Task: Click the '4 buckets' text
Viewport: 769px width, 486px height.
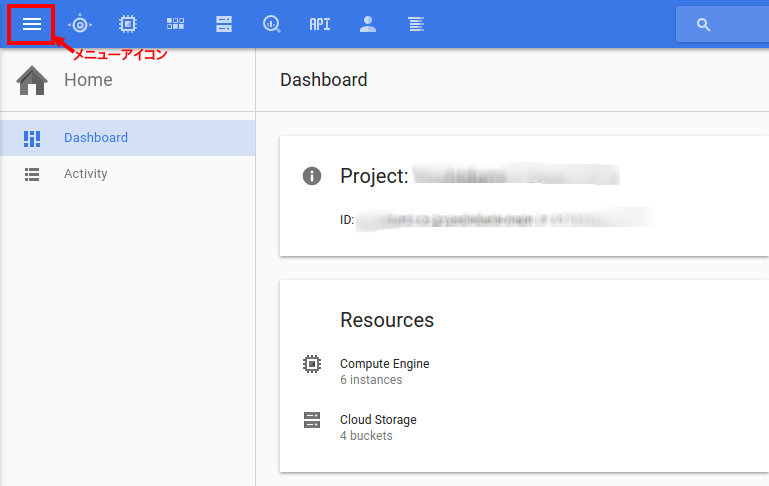Action: coord(366,436)
